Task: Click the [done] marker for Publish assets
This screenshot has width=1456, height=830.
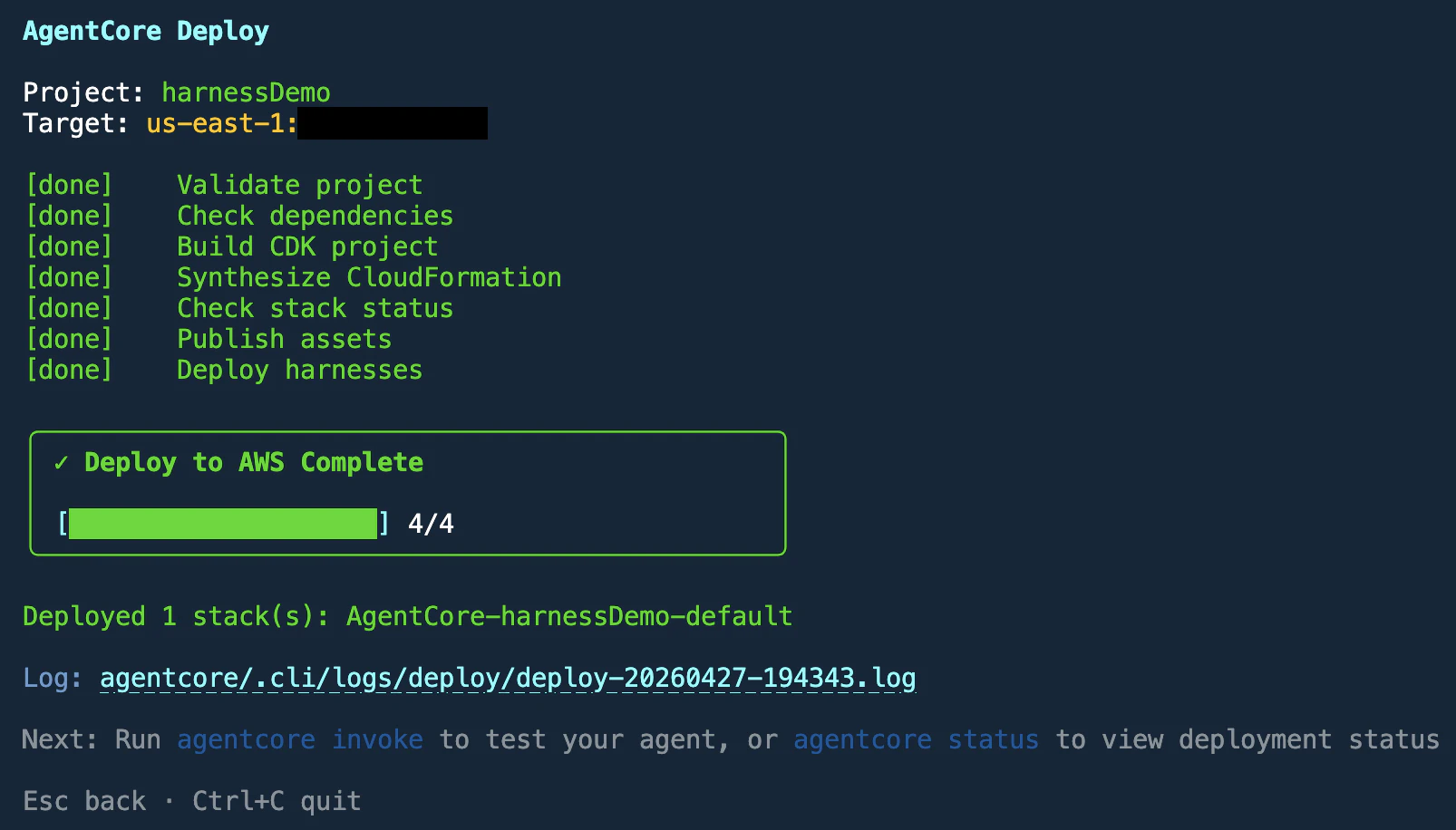Action: tap(69, 339)
